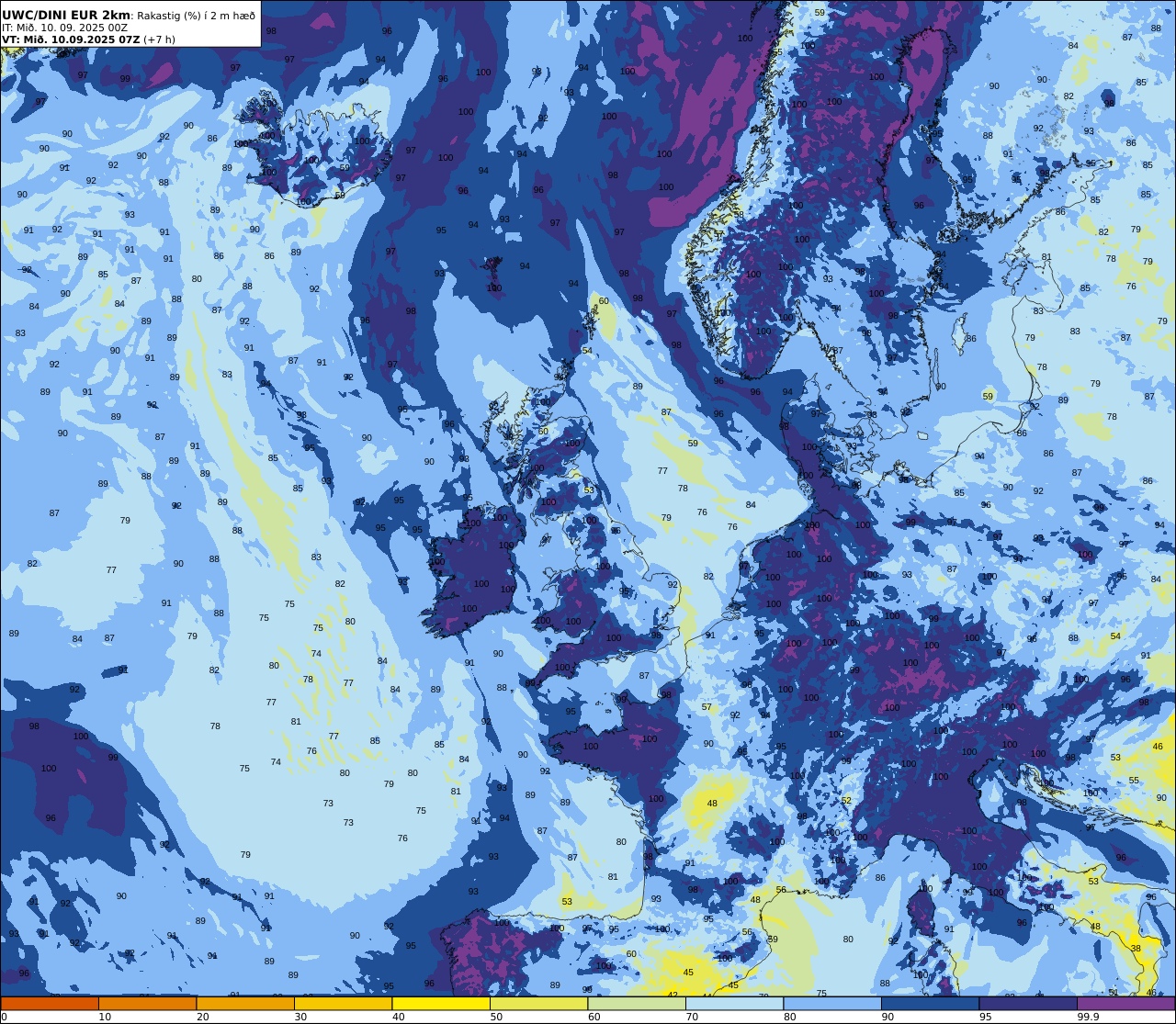Click the pale green 60–70 legend swatch

pyautogui.click(x=637, y=1004)
